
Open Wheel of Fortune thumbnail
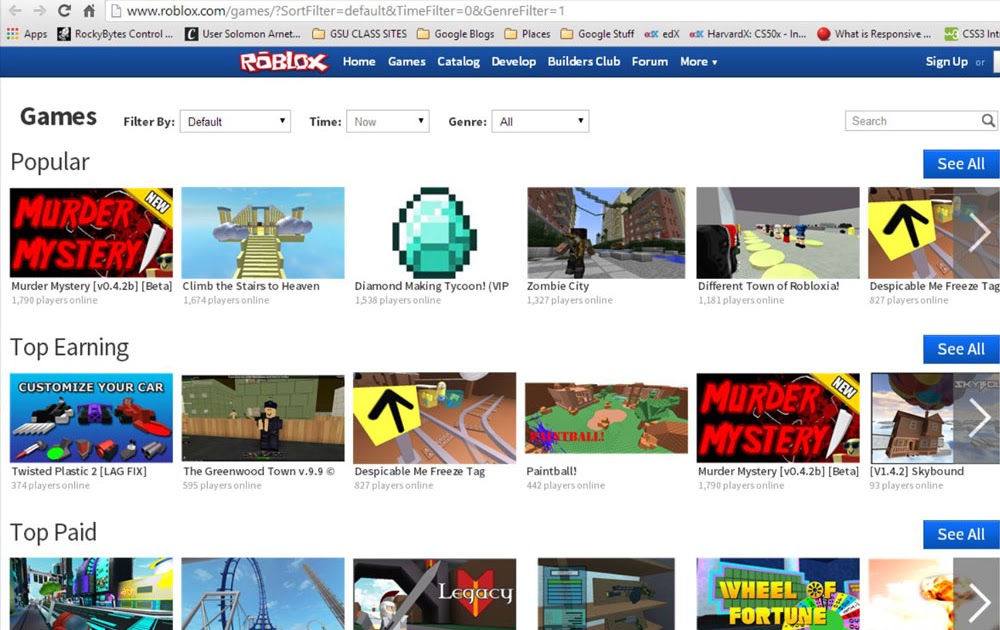[778, 594]
